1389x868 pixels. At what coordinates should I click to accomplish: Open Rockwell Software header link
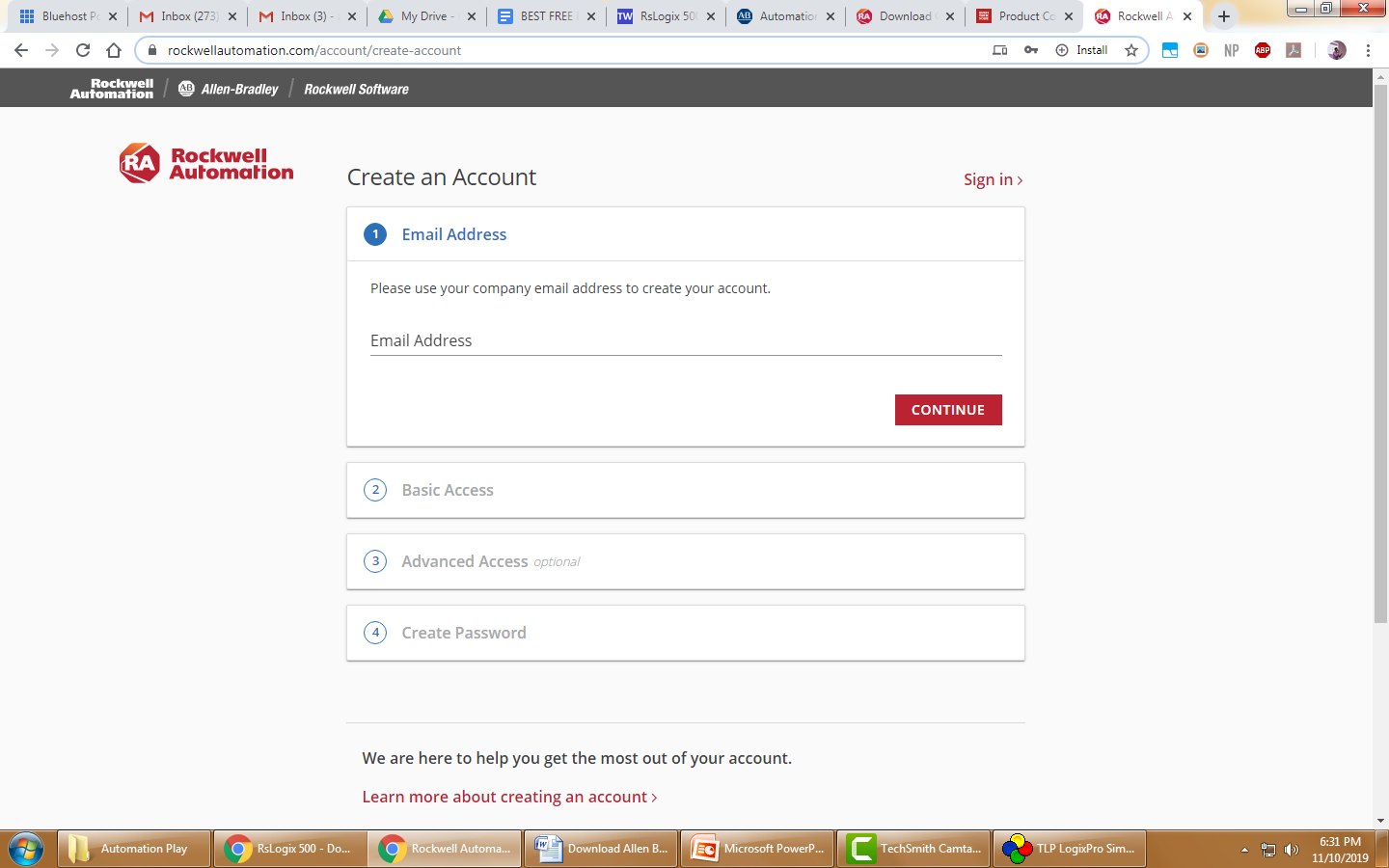(357, 89)
